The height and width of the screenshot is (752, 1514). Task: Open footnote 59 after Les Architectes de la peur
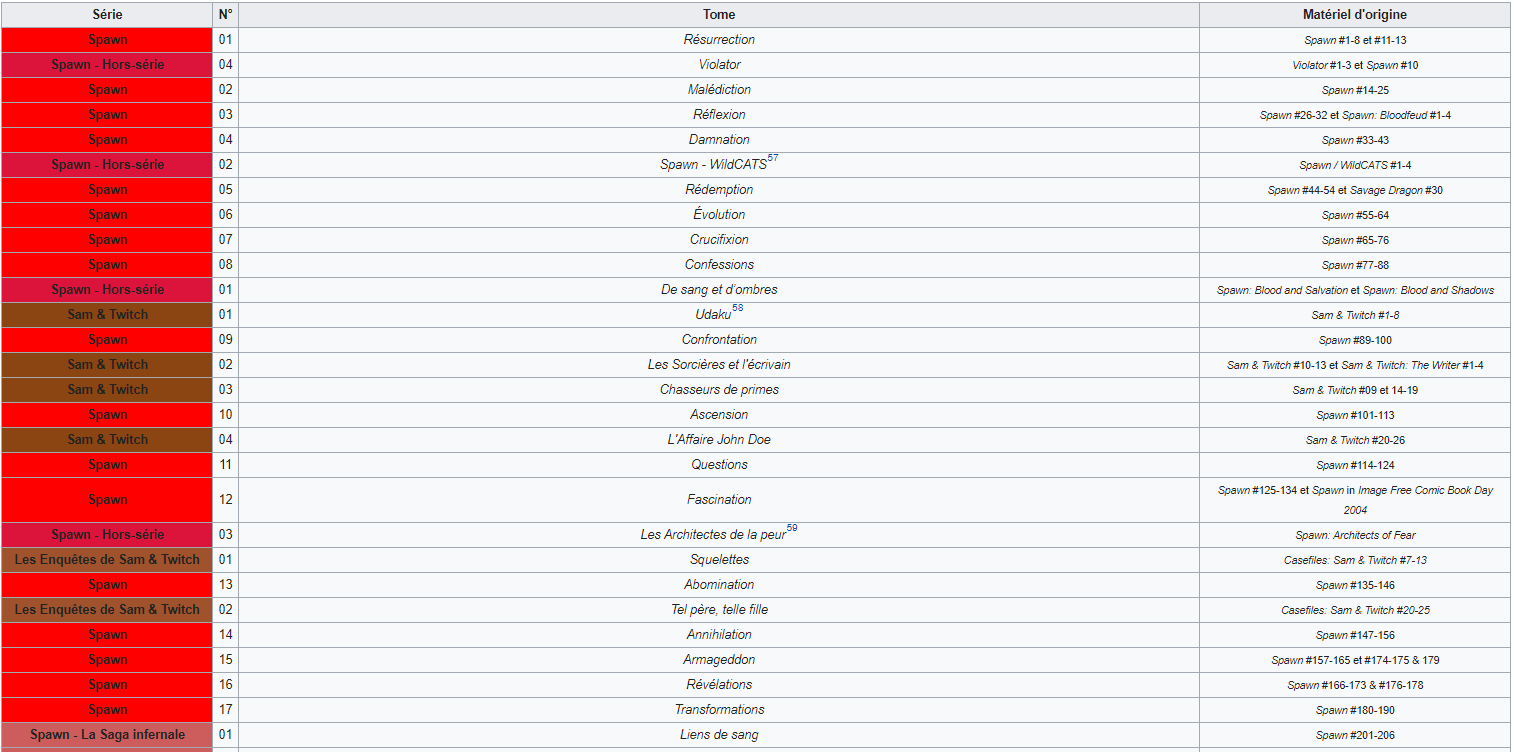pos(792,529)
